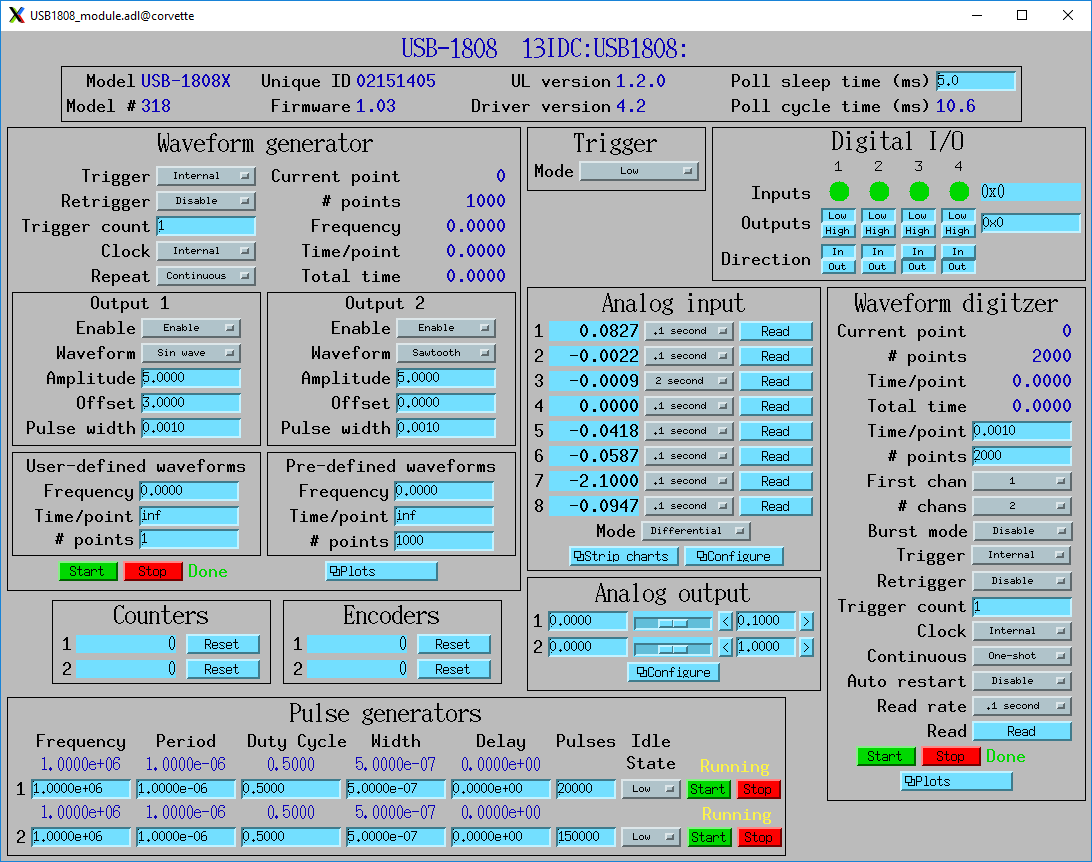Click the X11 icon in title bar

pos(16,15)
